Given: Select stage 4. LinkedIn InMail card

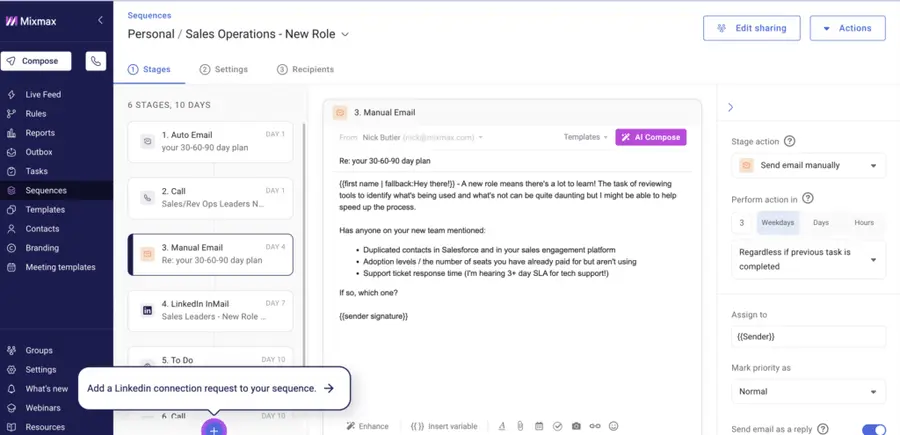Looking at the screenshot, I should click(x=210, y=310).
